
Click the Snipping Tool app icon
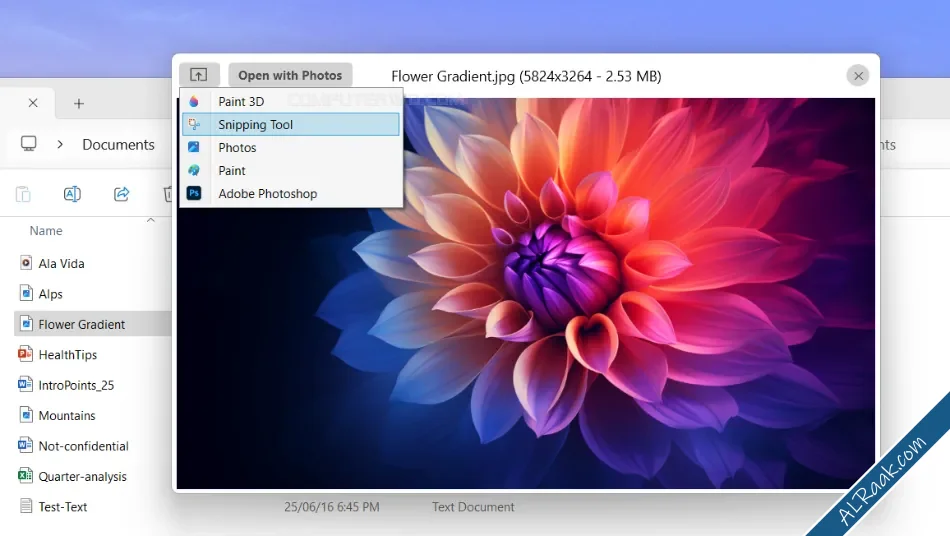click(194, 124)
